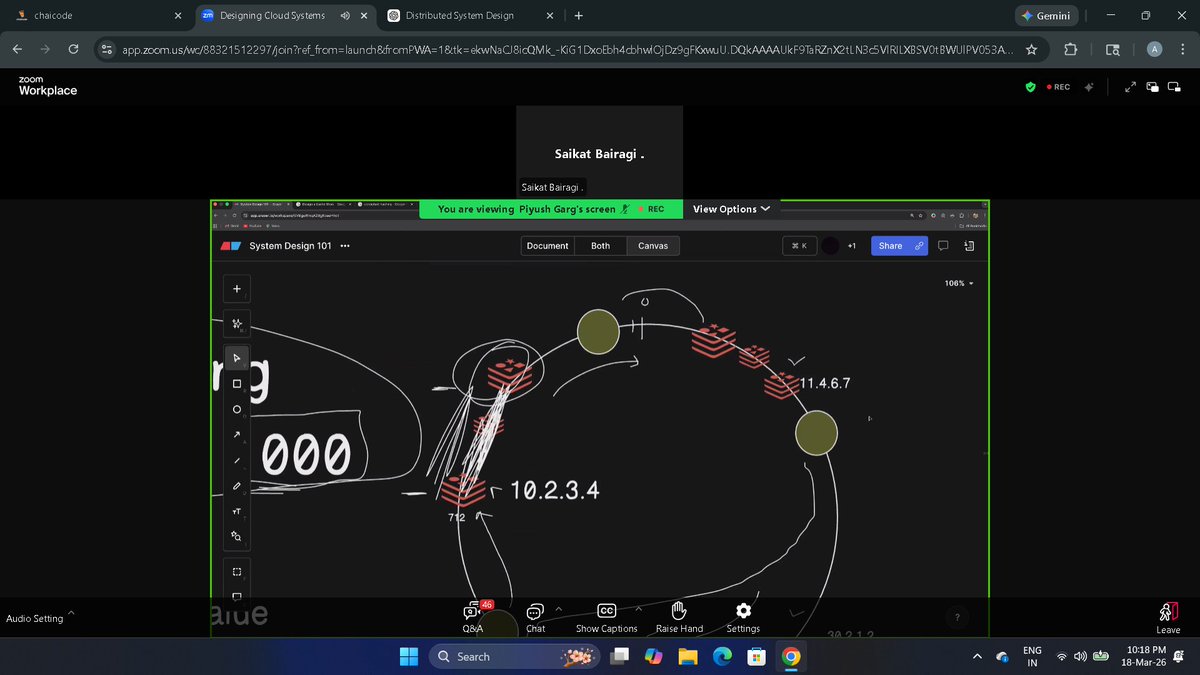Click the REC recording indicator in Zoom header
This screenshot has width=1200, height=675.
[x=1058, y=87]
